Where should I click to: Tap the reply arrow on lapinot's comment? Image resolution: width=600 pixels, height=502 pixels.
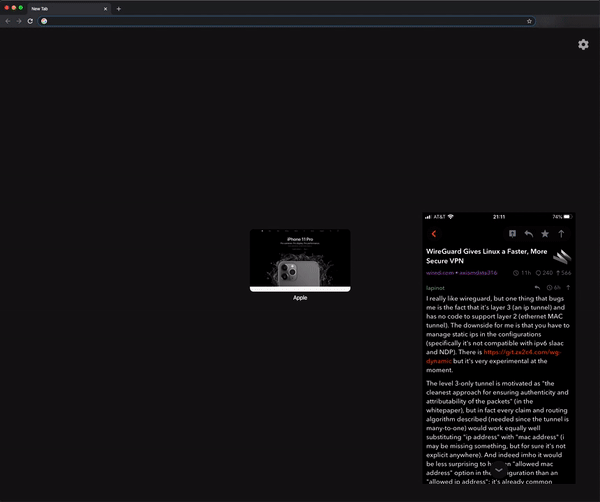pyautogui.click(x=537, y=287)
